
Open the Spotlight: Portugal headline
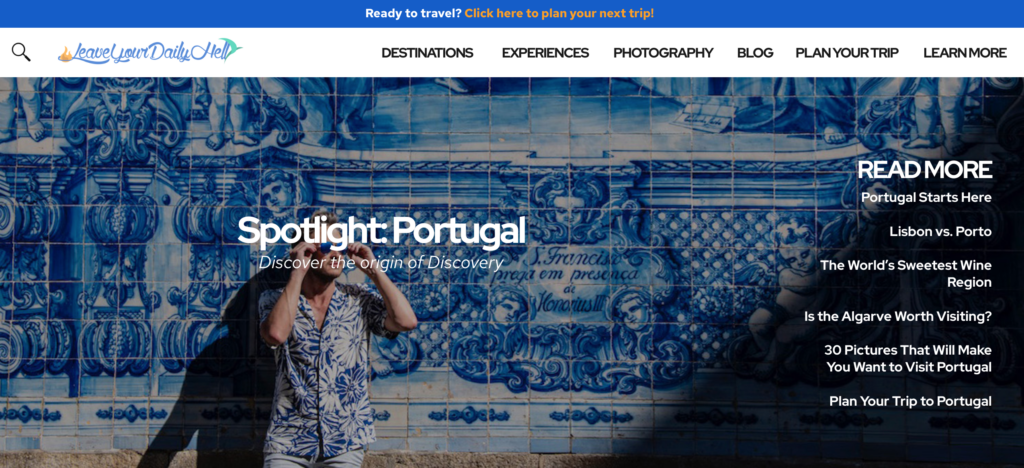tap(381, 231)
